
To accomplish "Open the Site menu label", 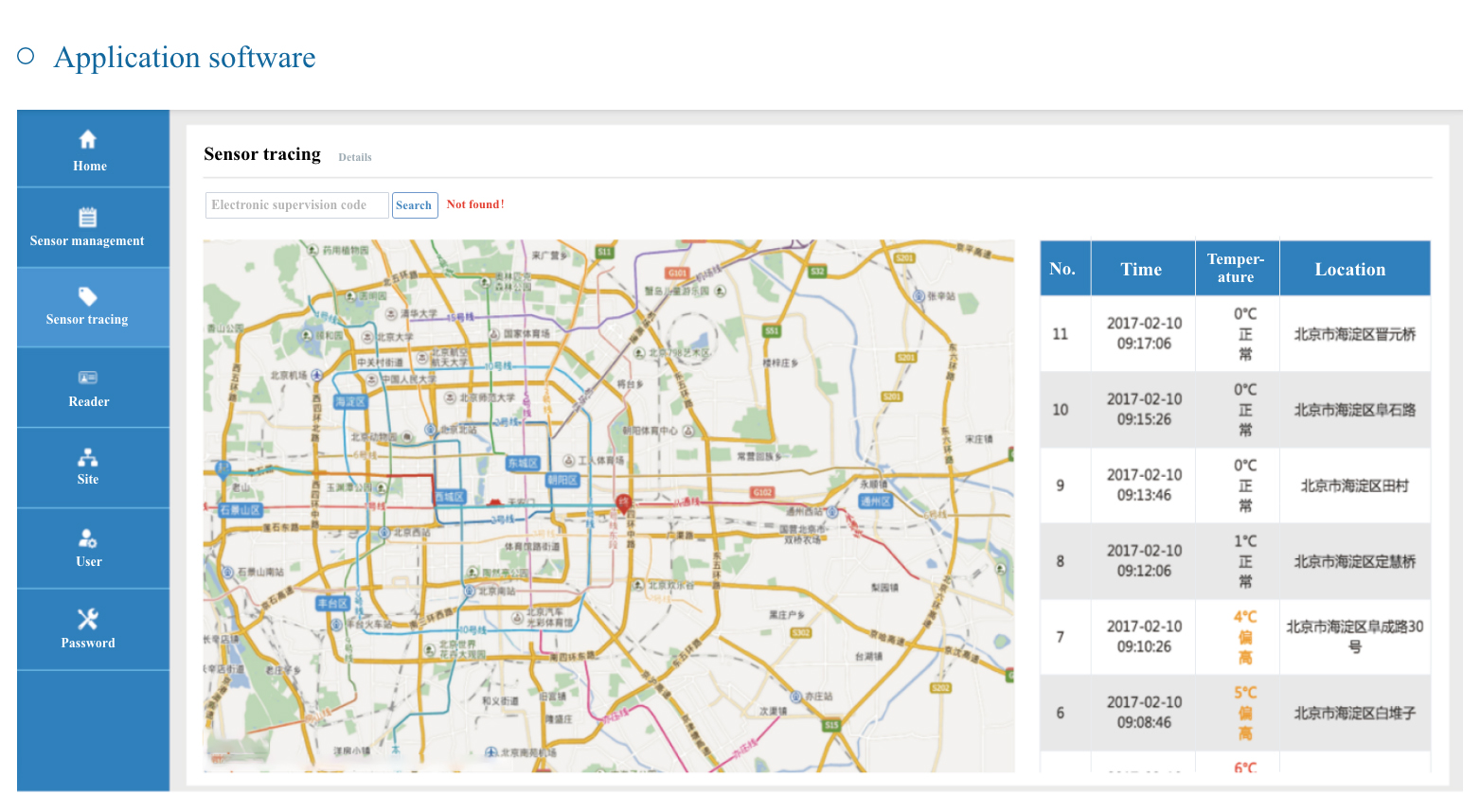I will 88,480.
